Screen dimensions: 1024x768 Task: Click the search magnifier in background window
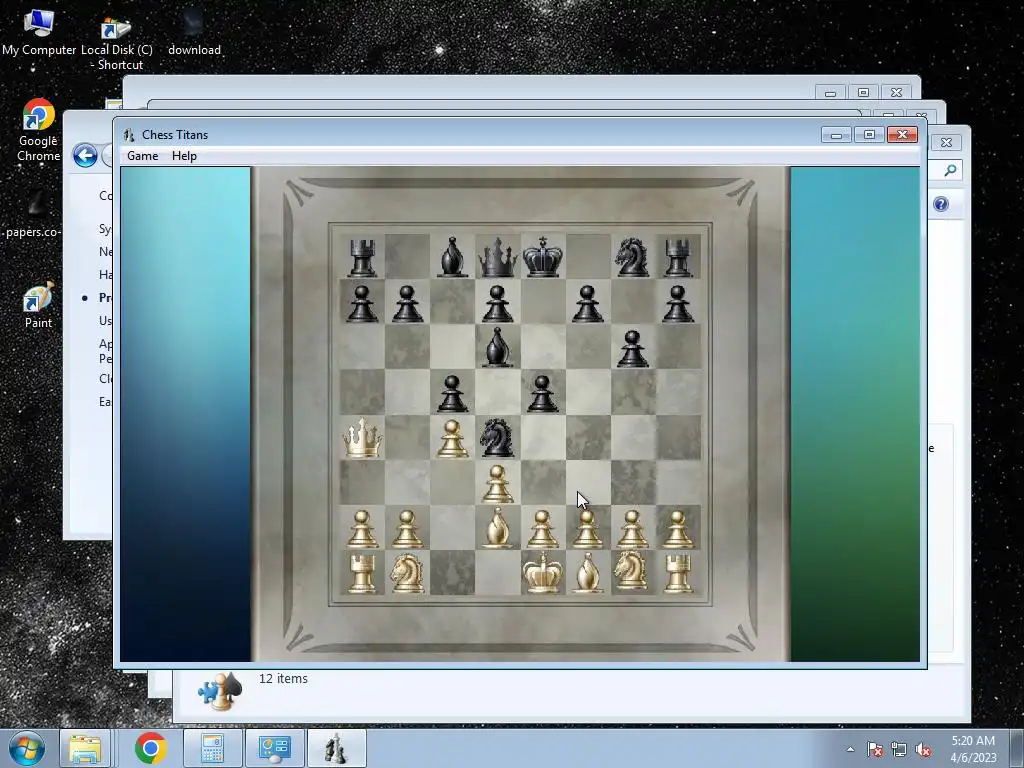point(950,170)
